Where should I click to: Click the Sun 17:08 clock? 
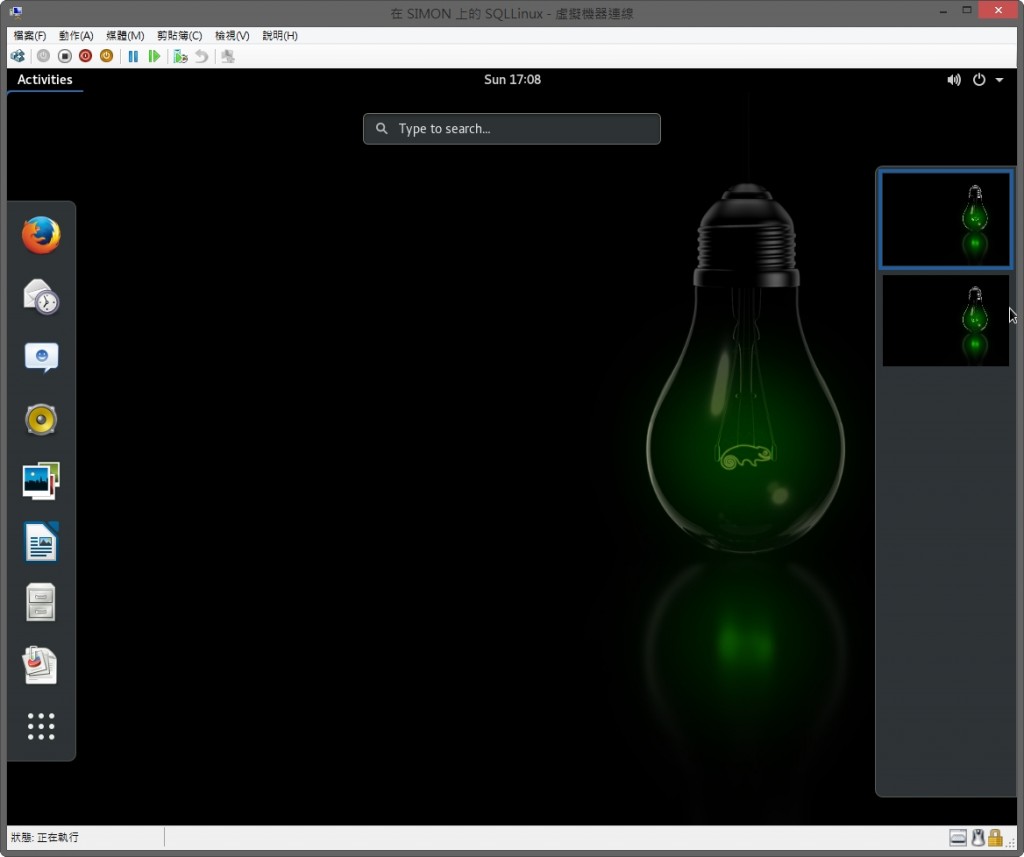pos(512,80)
